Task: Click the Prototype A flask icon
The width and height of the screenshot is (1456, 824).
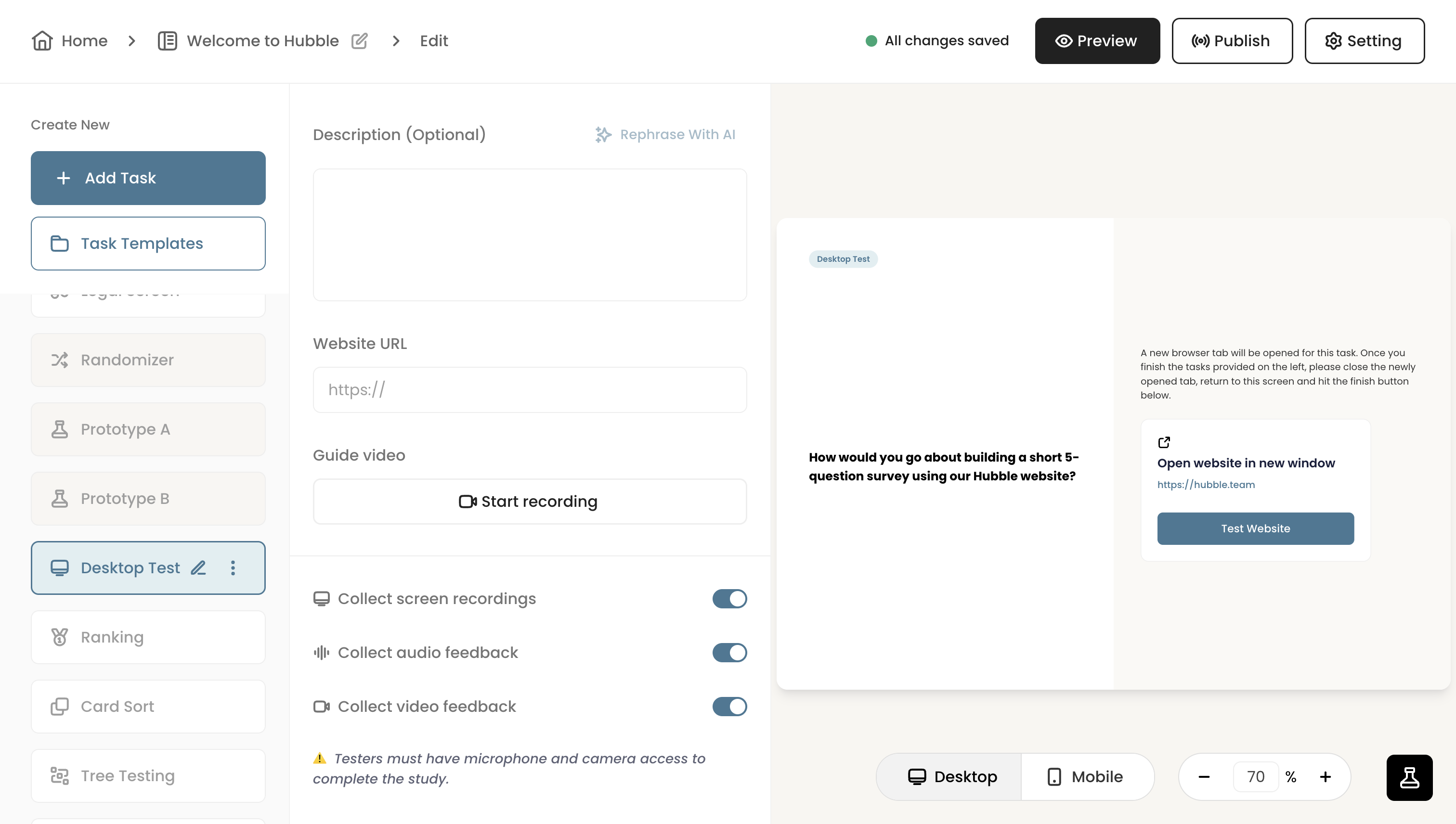Action: click(59, 429)
